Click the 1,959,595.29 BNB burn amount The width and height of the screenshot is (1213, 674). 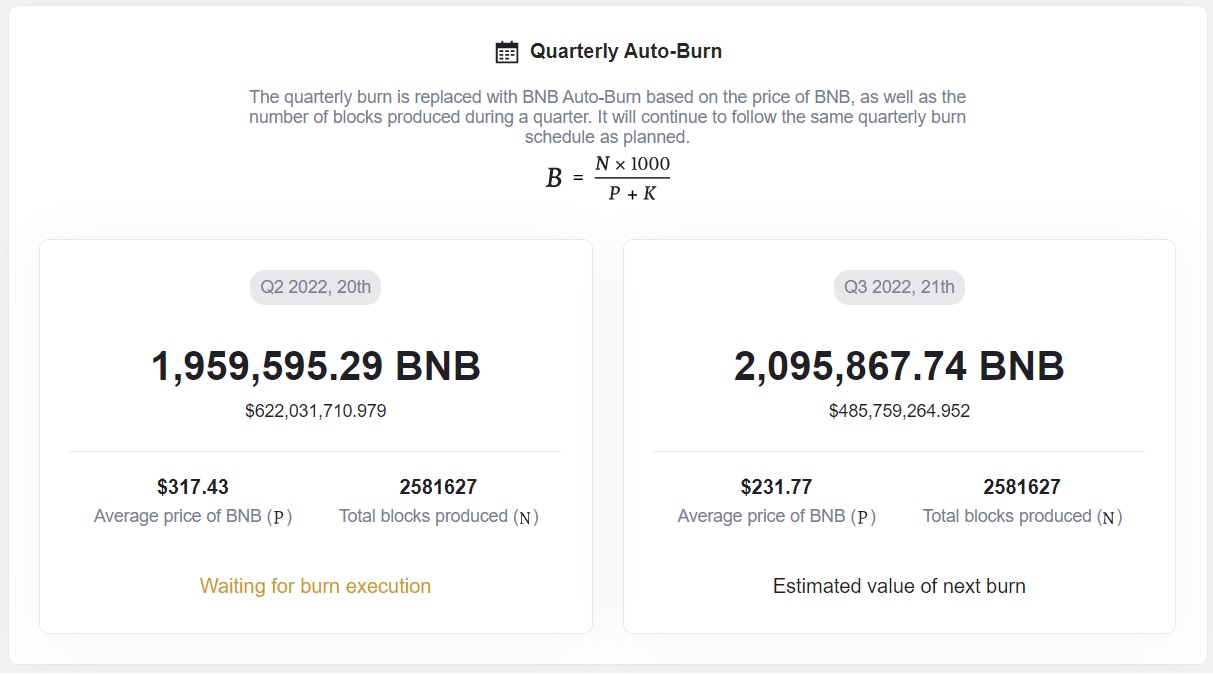pyautogui.click(x=315, y=365)
